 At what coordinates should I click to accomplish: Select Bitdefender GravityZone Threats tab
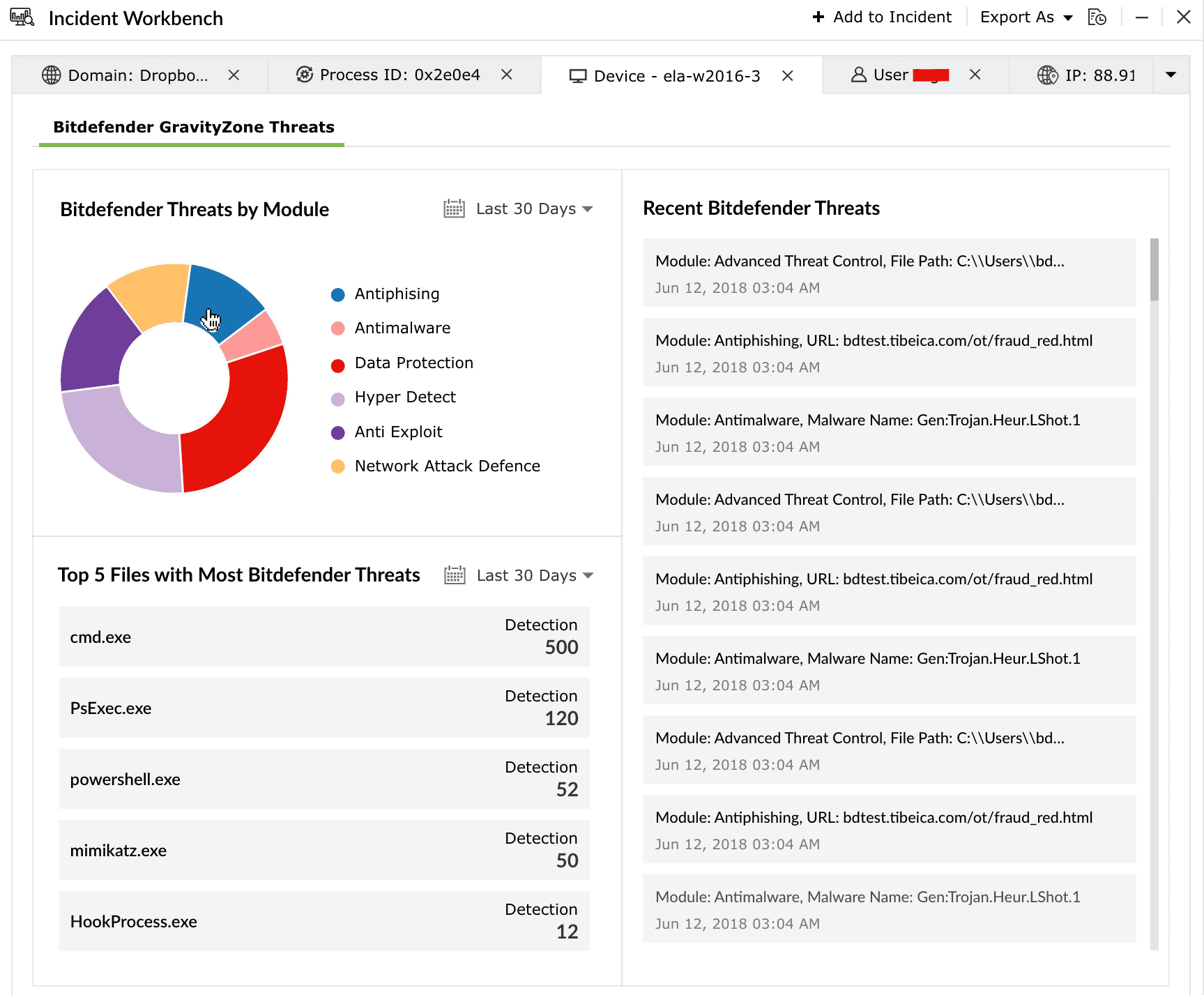(x=194, y=127)
